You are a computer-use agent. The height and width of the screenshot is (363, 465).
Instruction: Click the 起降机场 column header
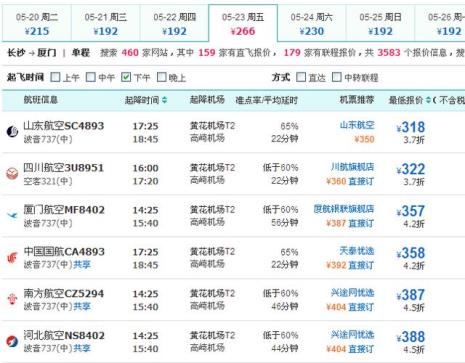[207, 100]
